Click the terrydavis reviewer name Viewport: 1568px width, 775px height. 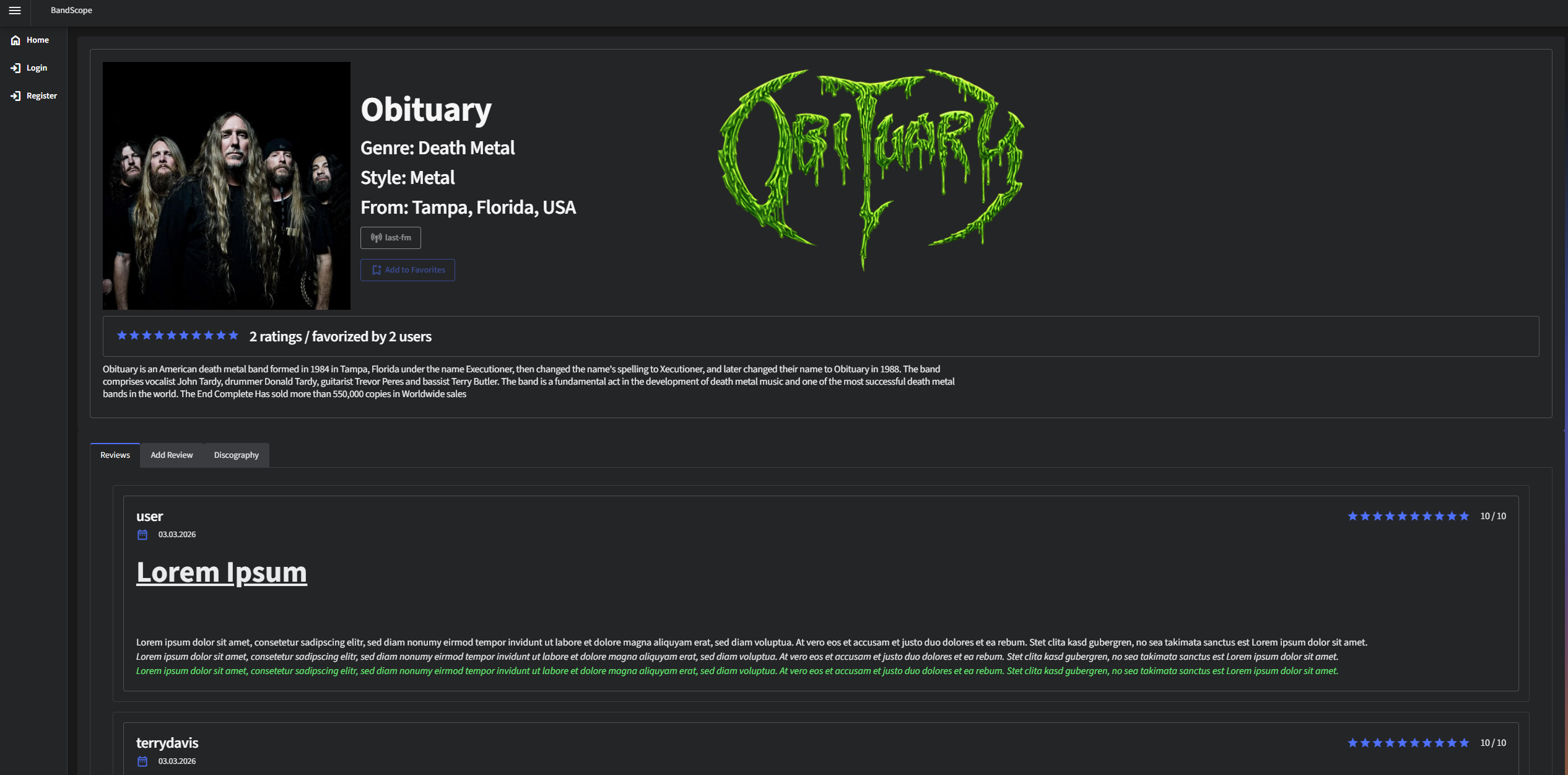[167, 743]
